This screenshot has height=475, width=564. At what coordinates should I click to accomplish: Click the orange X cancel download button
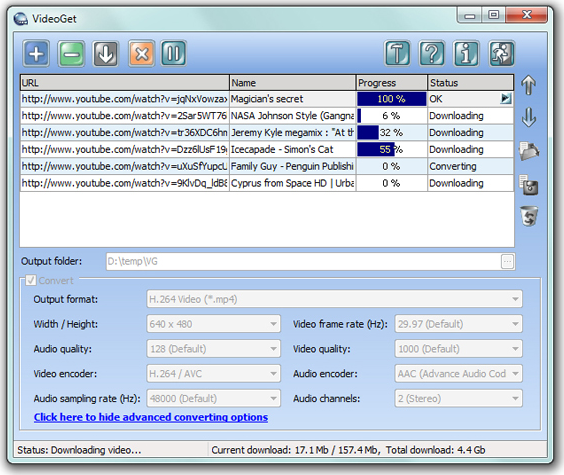pyautogui.click(x=141, y=54)
